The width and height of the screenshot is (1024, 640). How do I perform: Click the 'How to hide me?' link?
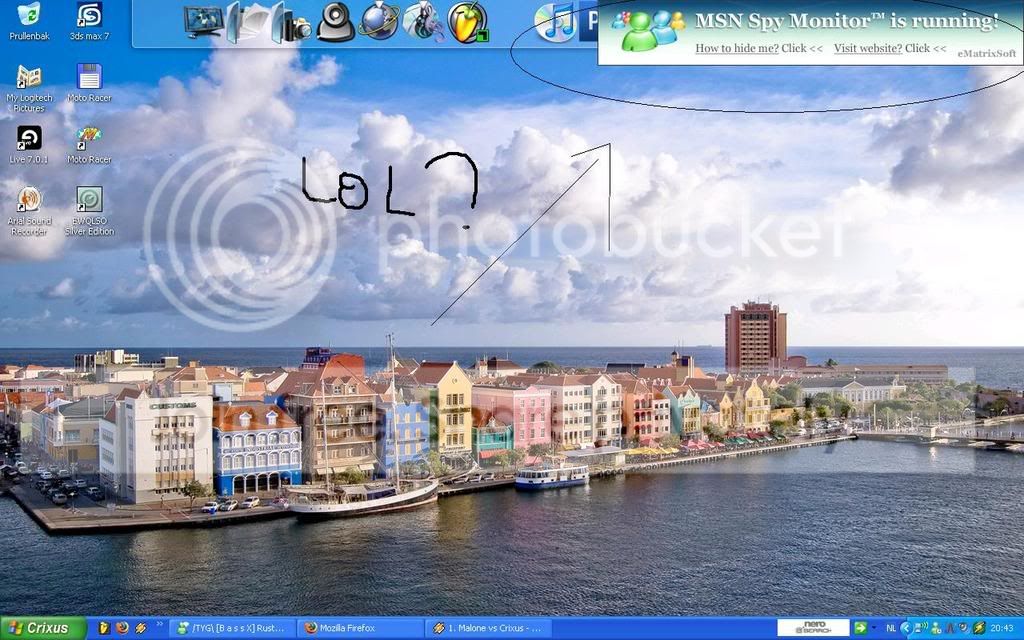[x=737, y=48]
